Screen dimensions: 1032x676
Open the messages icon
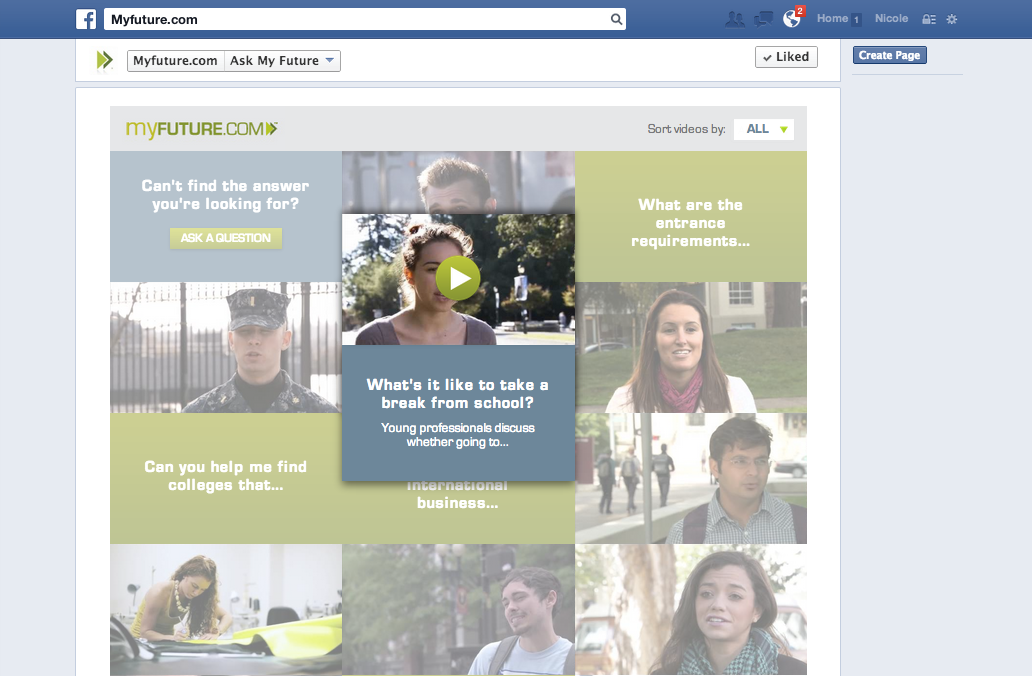763,19
